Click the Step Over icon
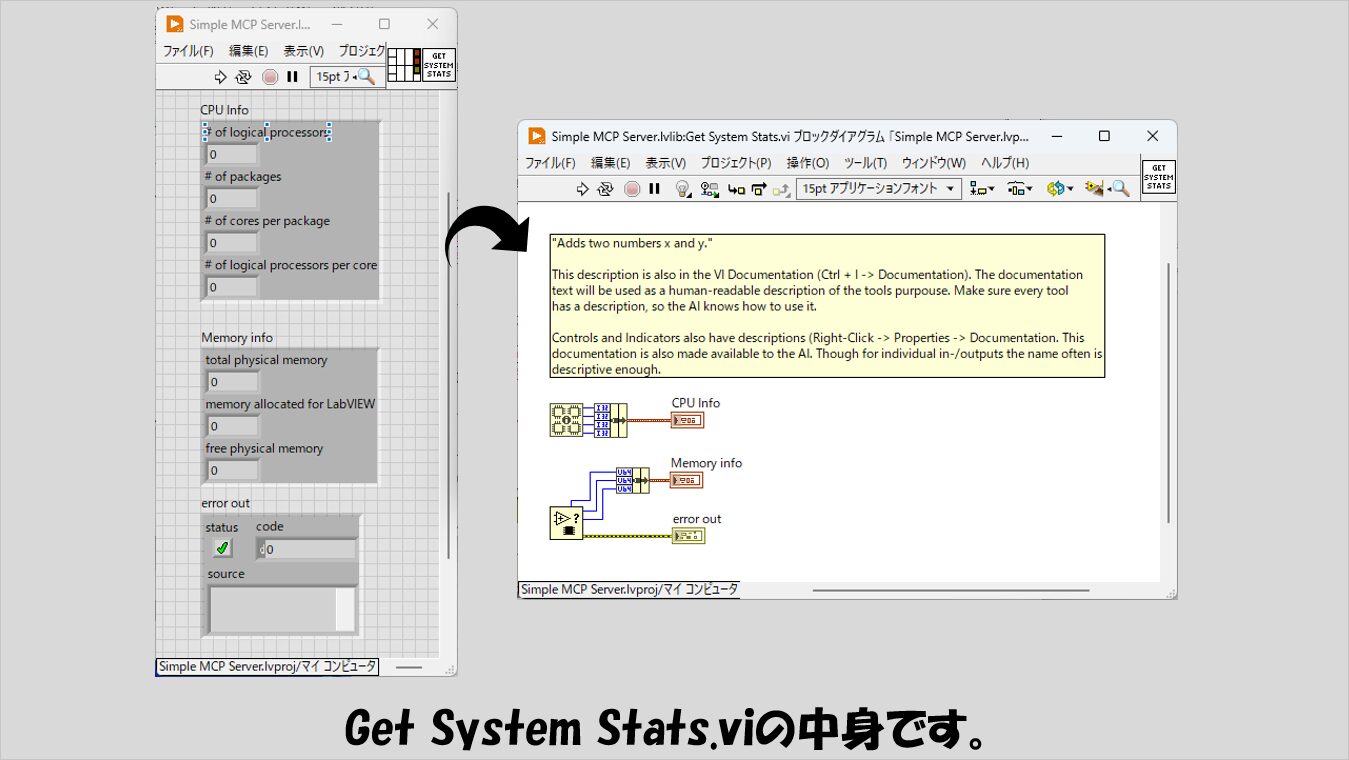This screenshot has height=760, width=1349. click(x=759, y=189)
